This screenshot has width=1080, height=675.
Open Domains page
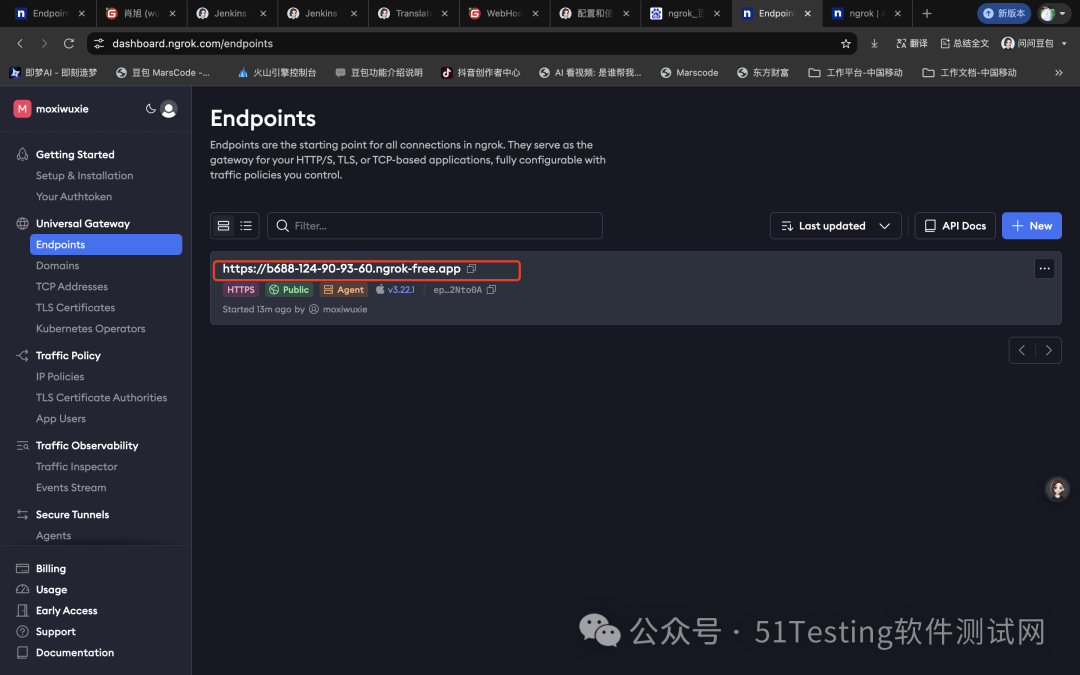57,266
